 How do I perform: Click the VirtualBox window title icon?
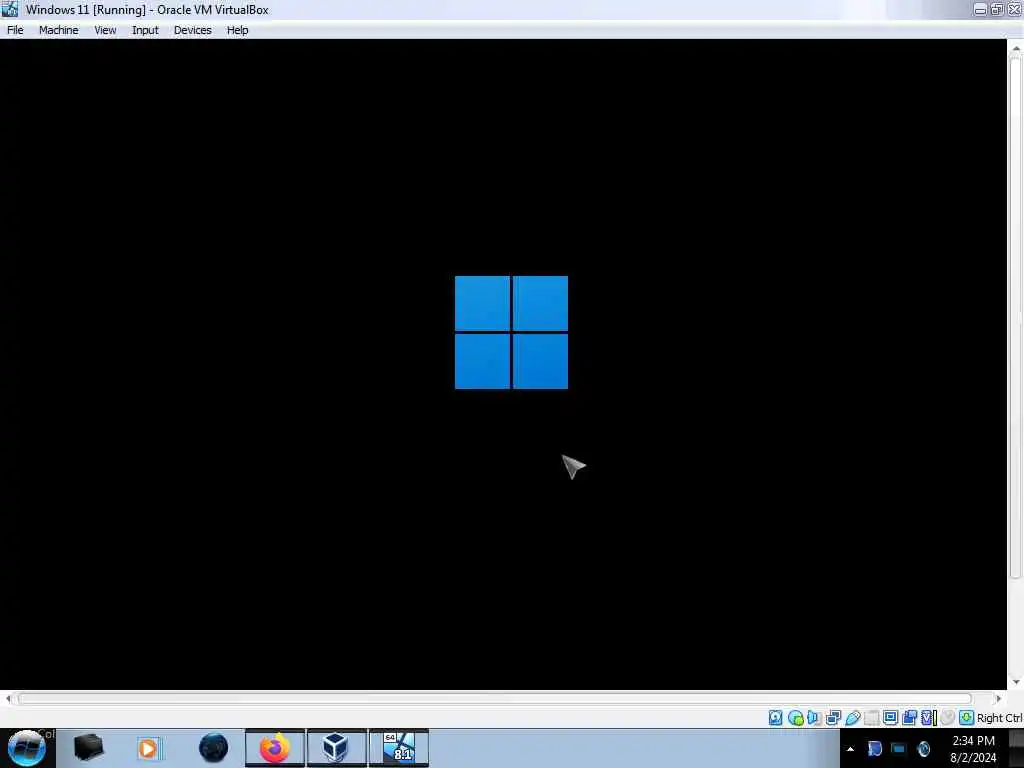pos(10,9)
